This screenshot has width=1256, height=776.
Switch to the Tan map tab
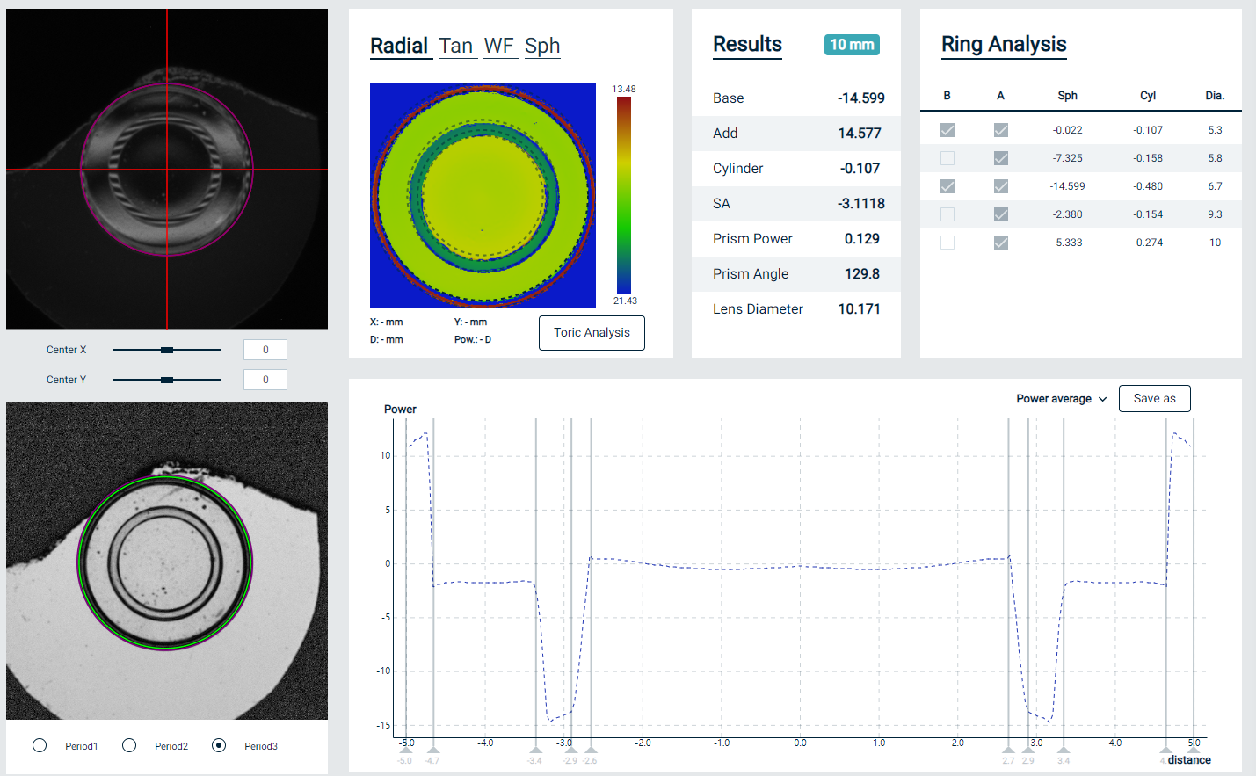tap(456, 46)
